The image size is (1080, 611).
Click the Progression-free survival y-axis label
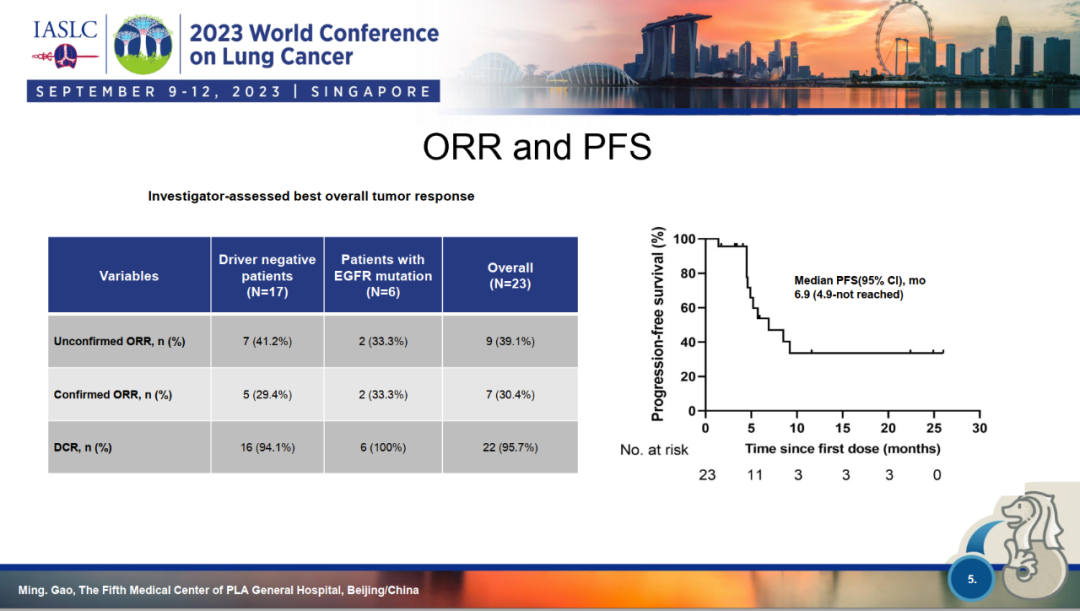(x=659, y=324)
